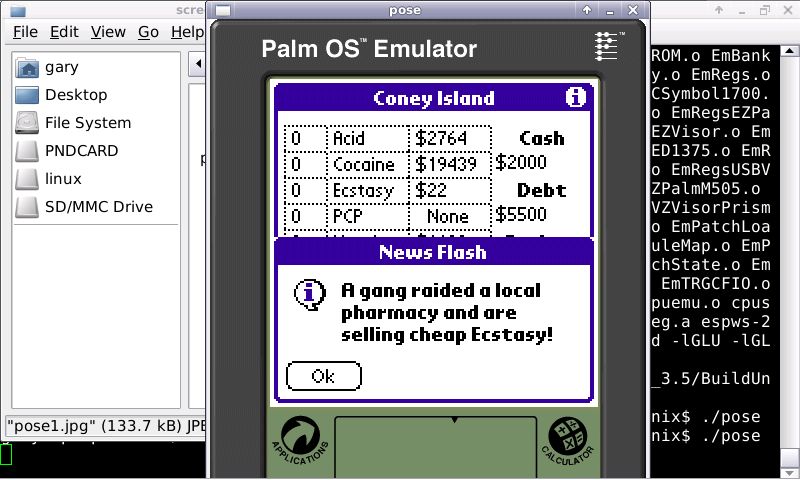Open the PNDCARD volume in sidebar
This screenshot has width=800, height=480.
coord(81,151)
